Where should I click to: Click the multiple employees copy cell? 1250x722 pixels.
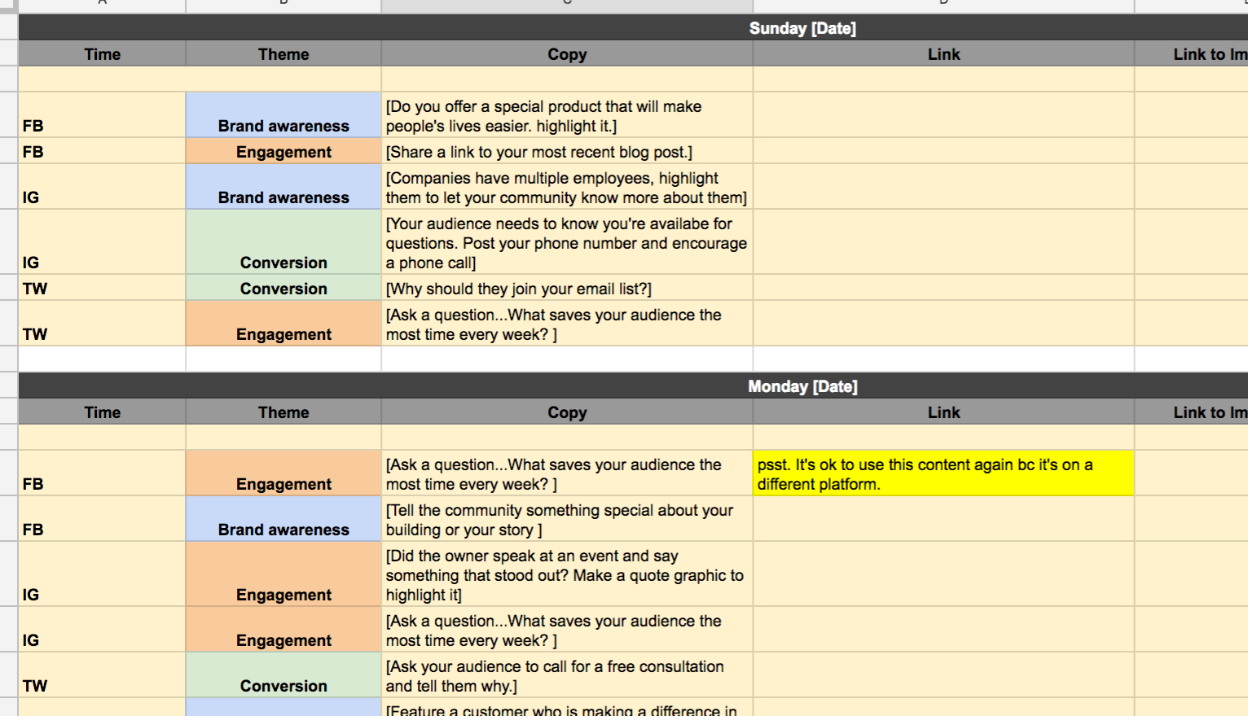567,188
